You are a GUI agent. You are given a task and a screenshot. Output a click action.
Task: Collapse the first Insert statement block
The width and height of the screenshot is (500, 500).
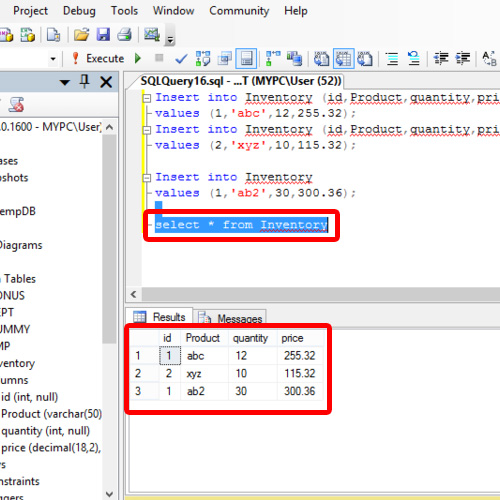tap(147, 98)
